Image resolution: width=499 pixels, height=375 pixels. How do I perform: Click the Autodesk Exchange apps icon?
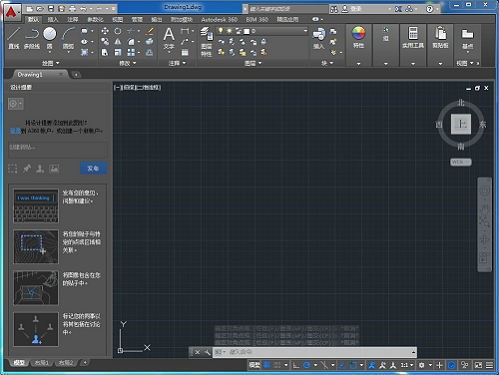pos(398,9)
